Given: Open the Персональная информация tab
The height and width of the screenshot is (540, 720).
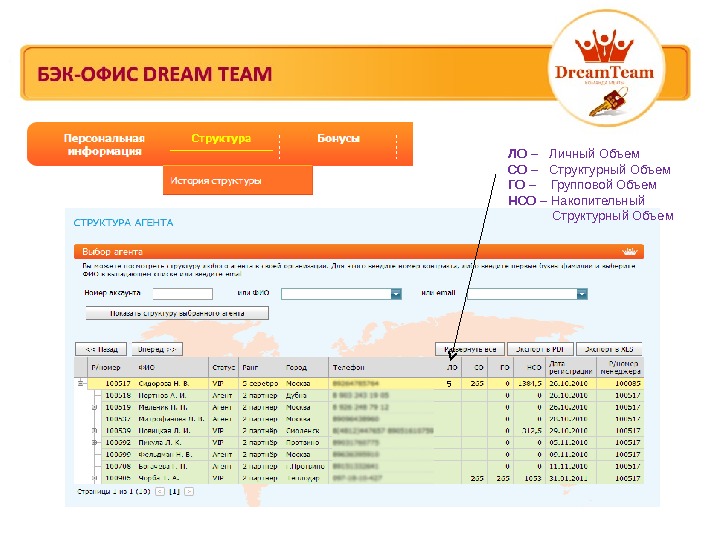Looking at the screenshot, I should pos(104,145).
